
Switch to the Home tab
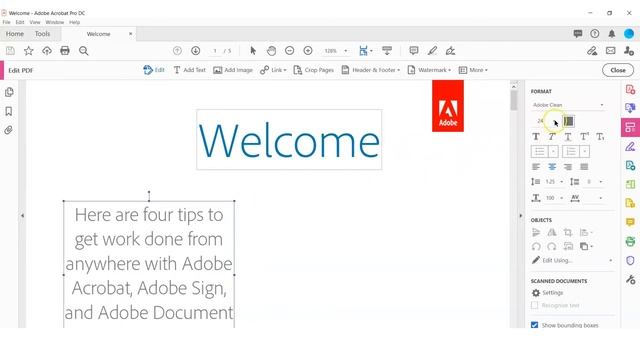click(x=15, y=34)
